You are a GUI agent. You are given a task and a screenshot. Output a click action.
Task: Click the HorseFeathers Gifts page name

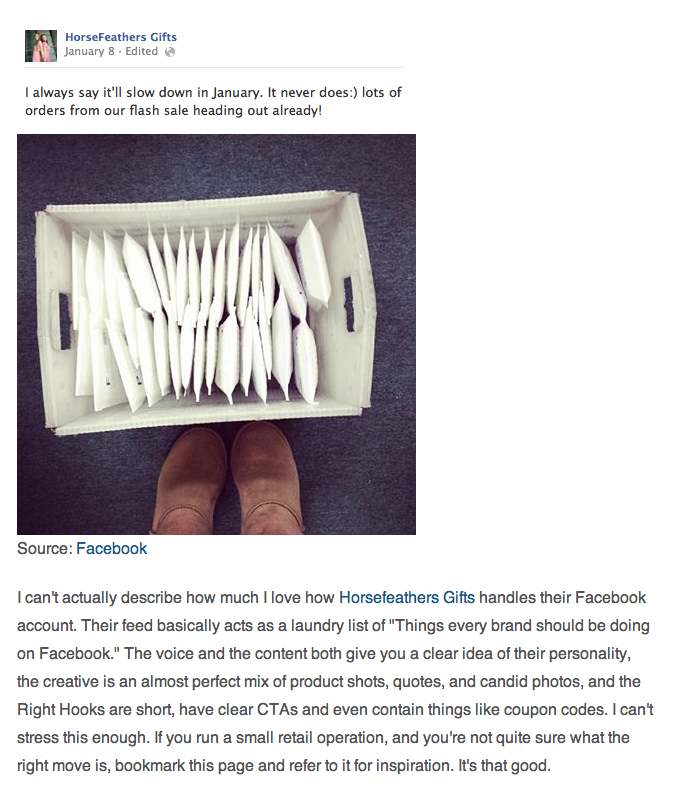click(x=121, y=37)
